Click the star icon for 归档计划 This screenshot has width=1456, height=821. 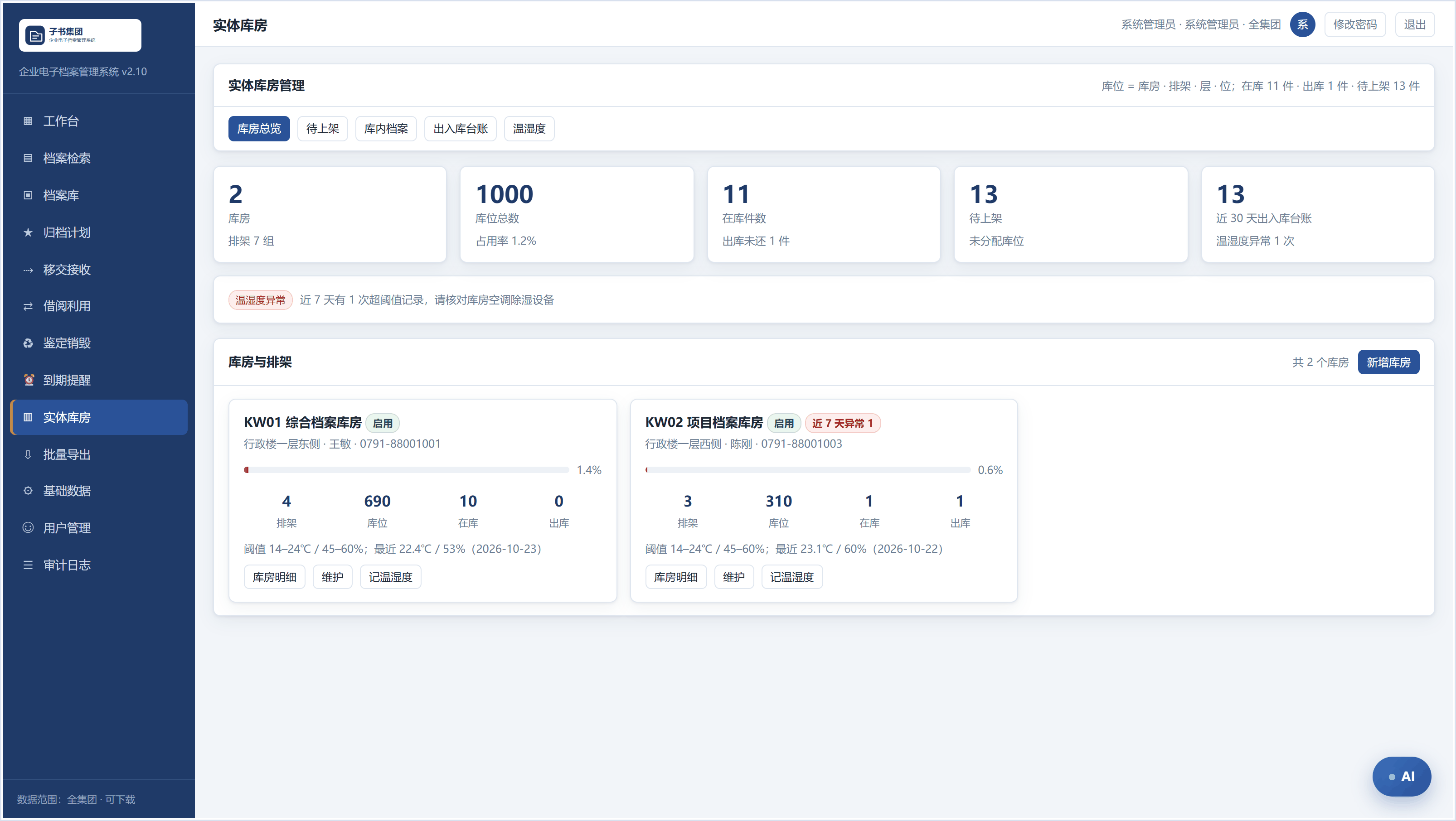click(x=28, y=232)
